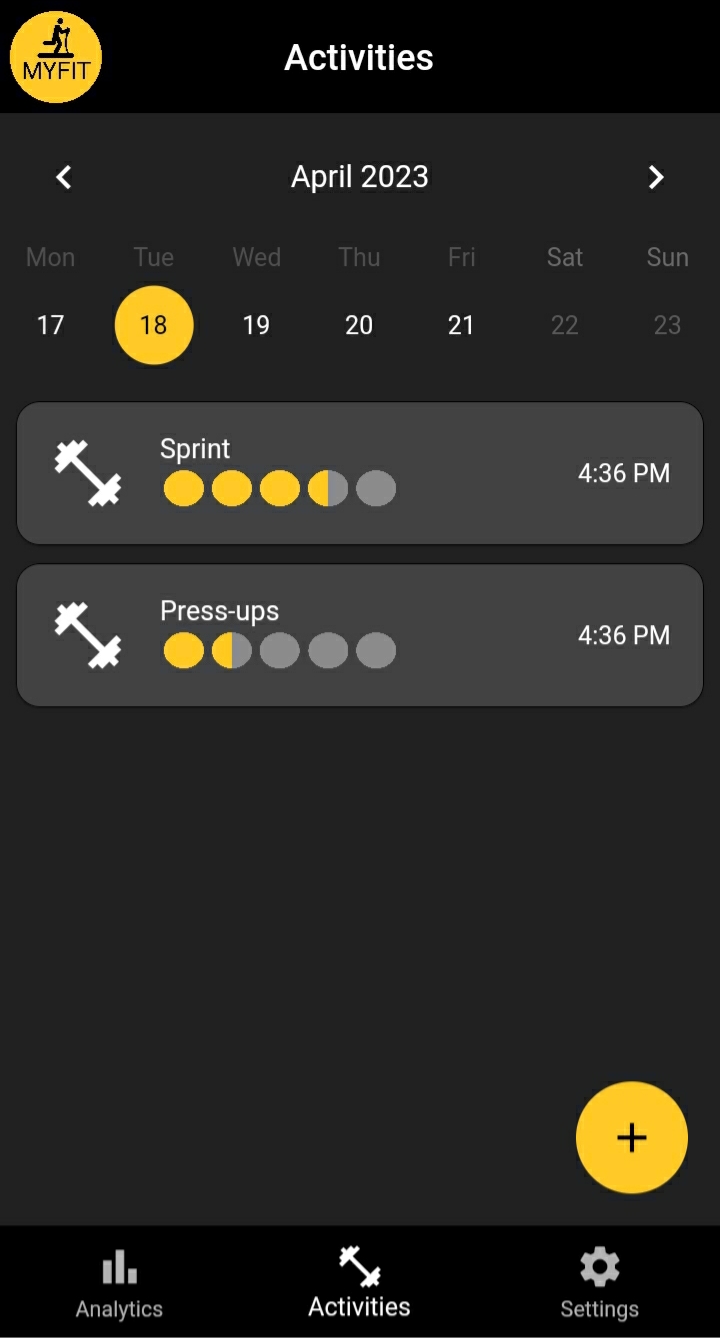Tap the yellow plus add button

click(x=631, y=1137)
